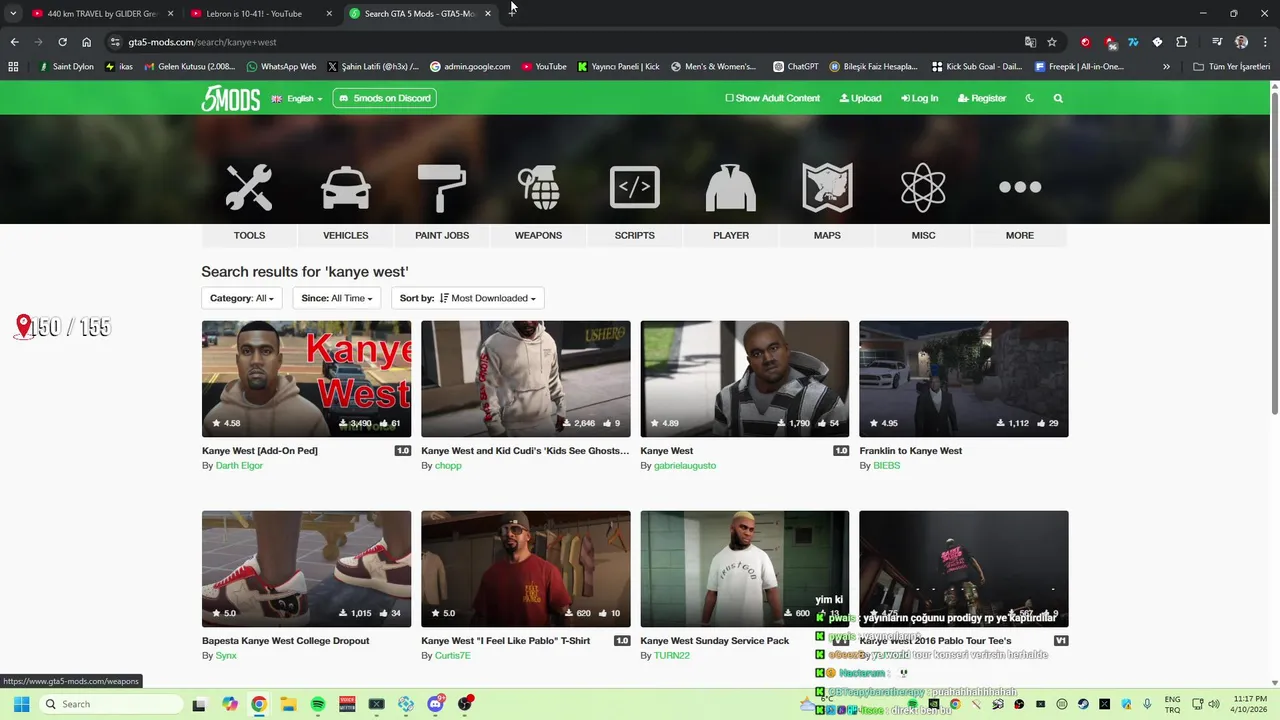Open the Chrome three-dot menu
This screenshot has width=1280, height=720.
1264,42
